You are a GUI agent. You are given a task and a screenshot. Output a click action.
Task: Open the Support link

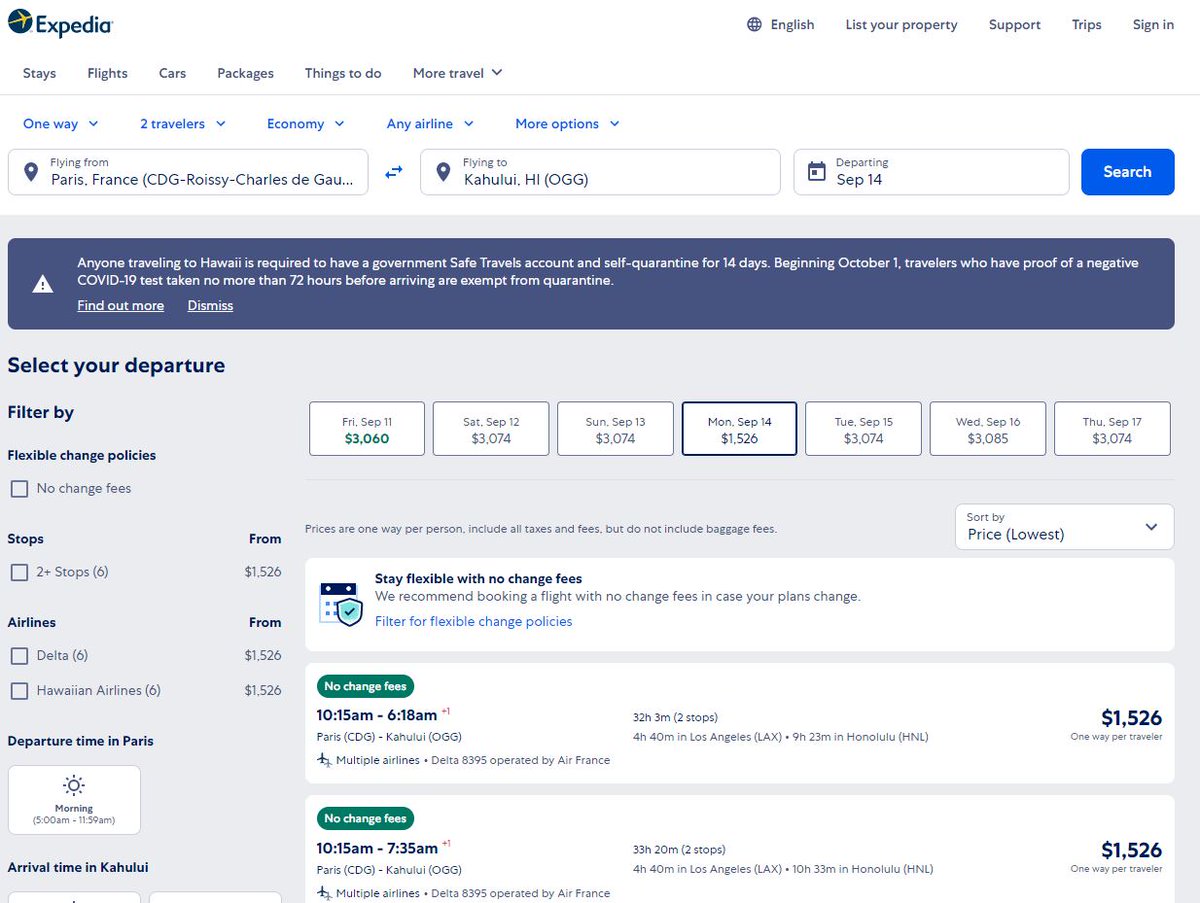coord(1015,25)
